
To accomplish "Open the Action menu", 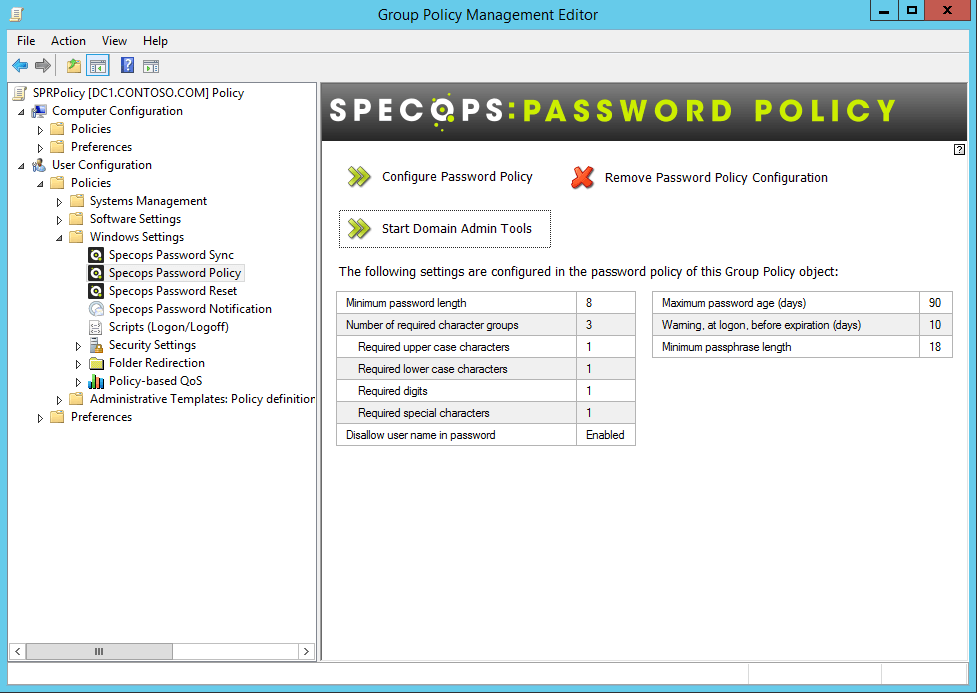I will 68,41.
